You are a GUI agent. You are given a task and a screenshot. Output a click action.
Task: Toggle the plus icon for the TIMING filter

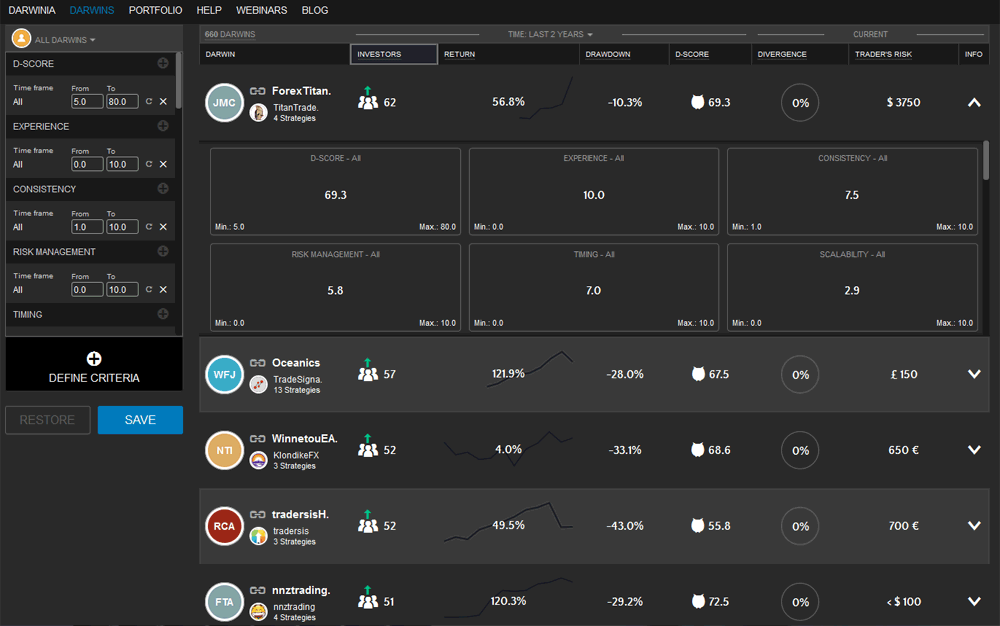(163, 314)
